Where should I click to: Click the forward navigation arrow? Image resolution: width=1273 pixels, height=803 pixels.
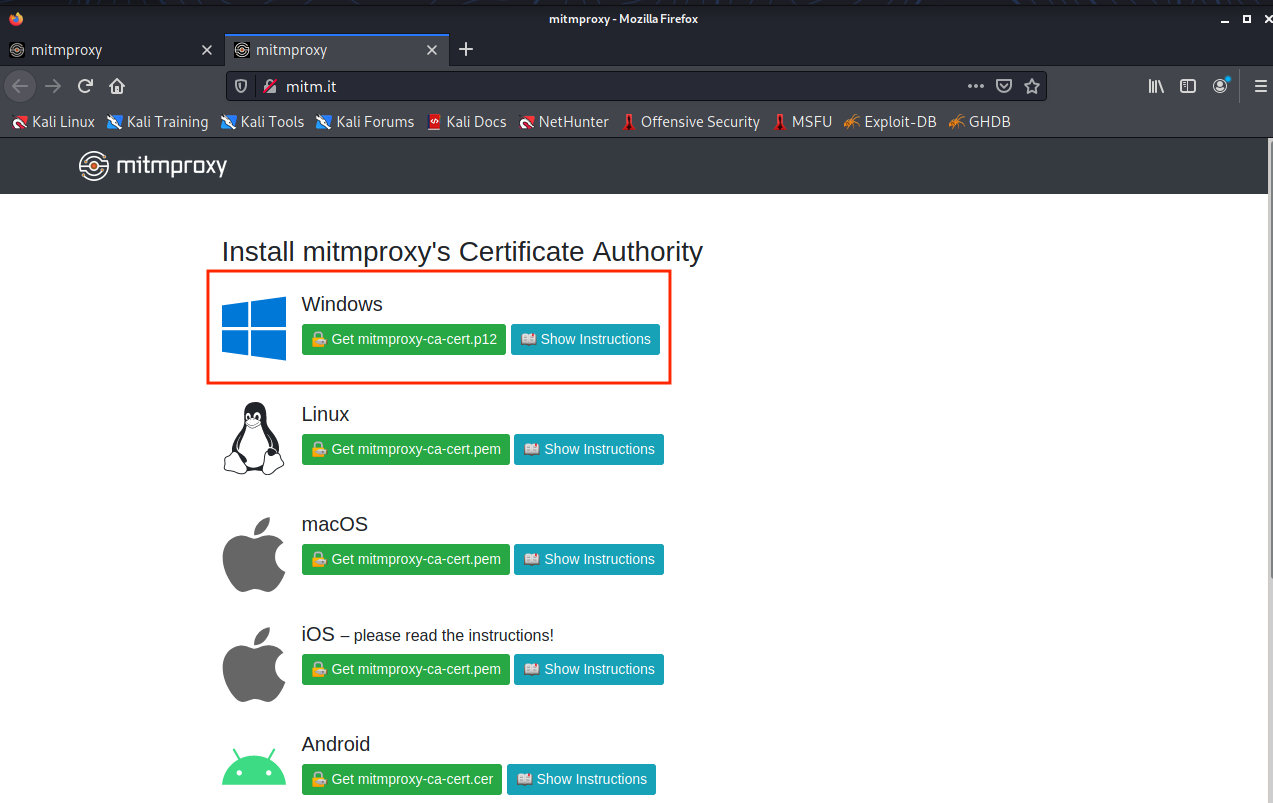(53, 86)
